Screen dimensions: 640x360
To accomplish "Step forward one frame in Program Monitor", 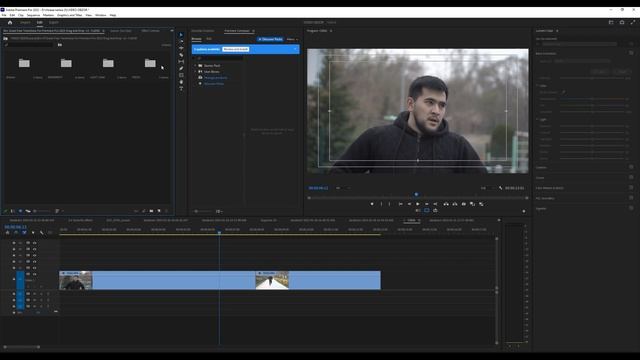I will click(x=427, y=204).
